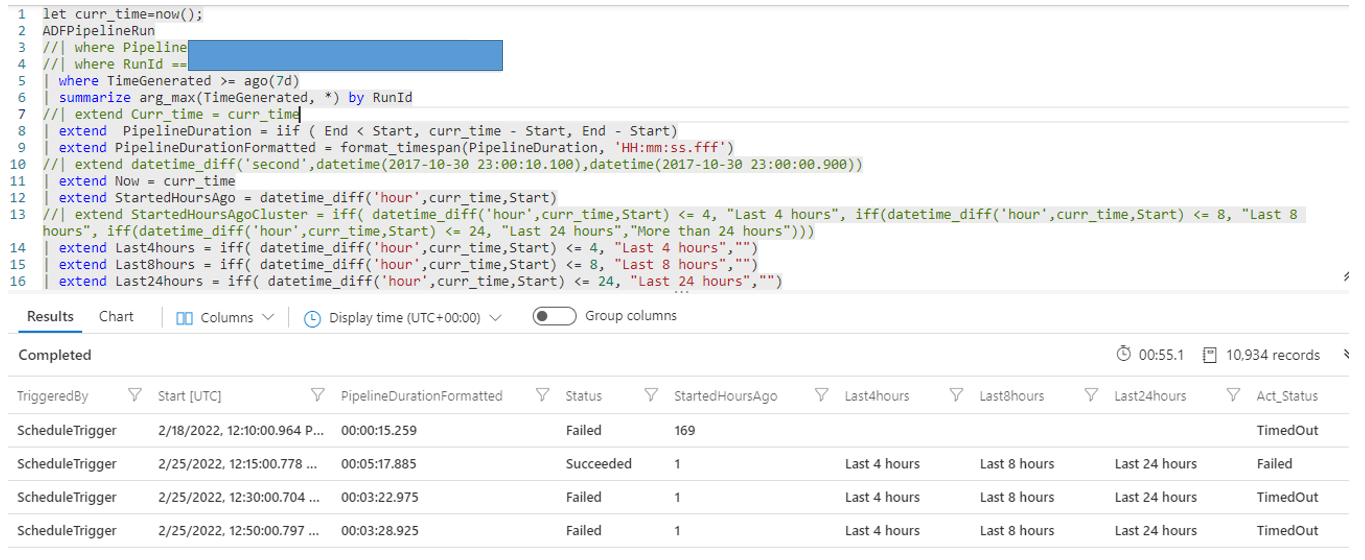The width and height of the screenshot is (1365, 560).
Task: Place cursor on line 1 let curr_time=now()
Action: 122,14
